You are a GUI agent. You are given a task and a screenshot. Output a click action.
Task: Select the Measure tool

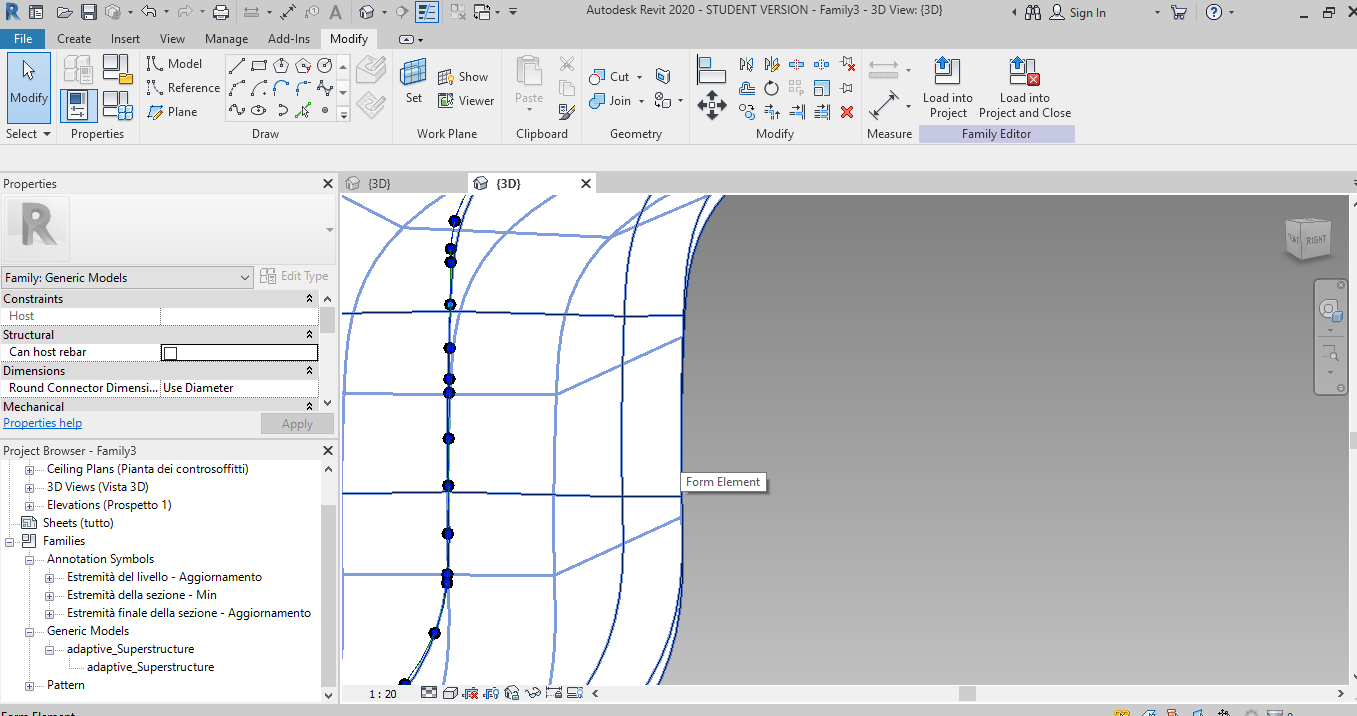click(x=884, y=105)
